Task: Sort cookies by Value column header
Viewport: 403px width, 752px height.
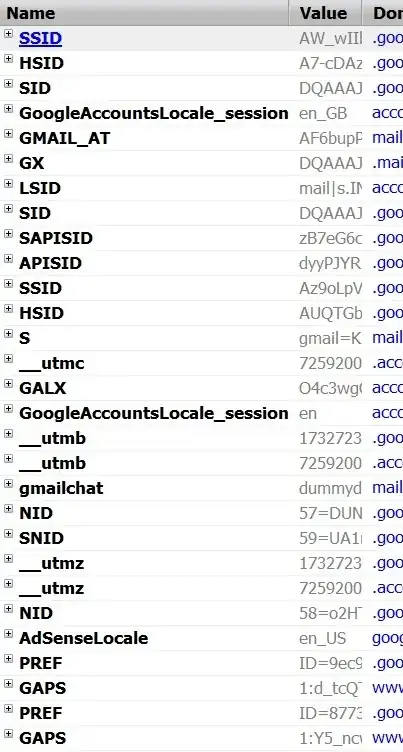Action: (x=325, y=13)
